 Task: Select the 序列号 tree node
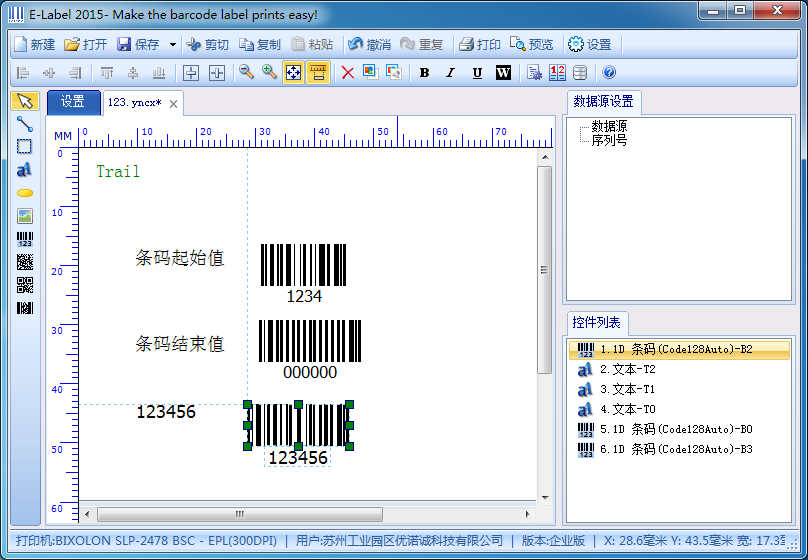609,140
